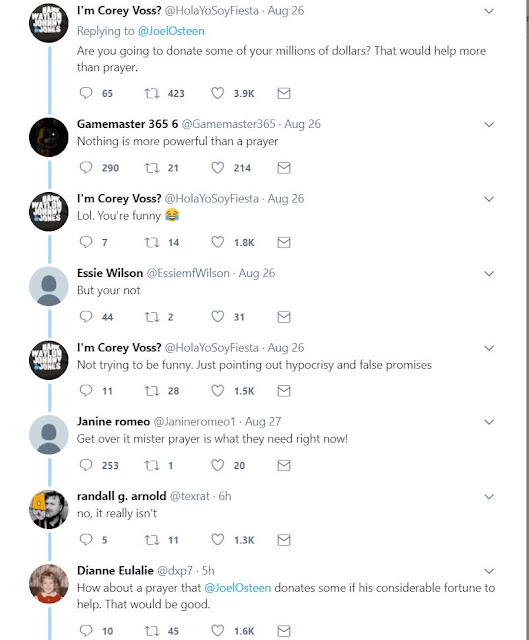Retweet Dianne Eulalie's tweet with 45 retweets
Viewport: 529px width, 640px height.
tap(152, 631)
